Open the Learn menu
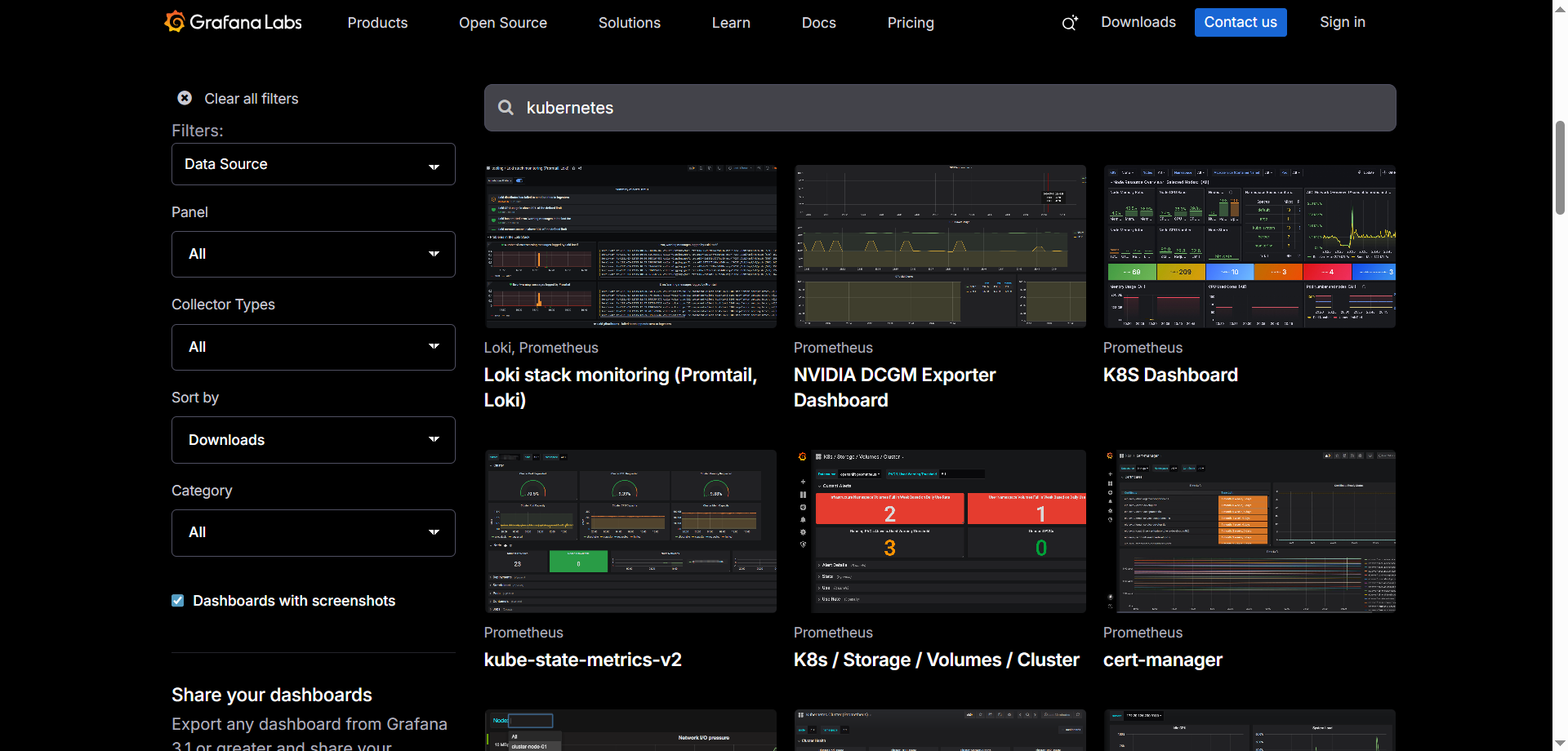The height and width of the screenshot is (751, 1568). tap(731, 23)
